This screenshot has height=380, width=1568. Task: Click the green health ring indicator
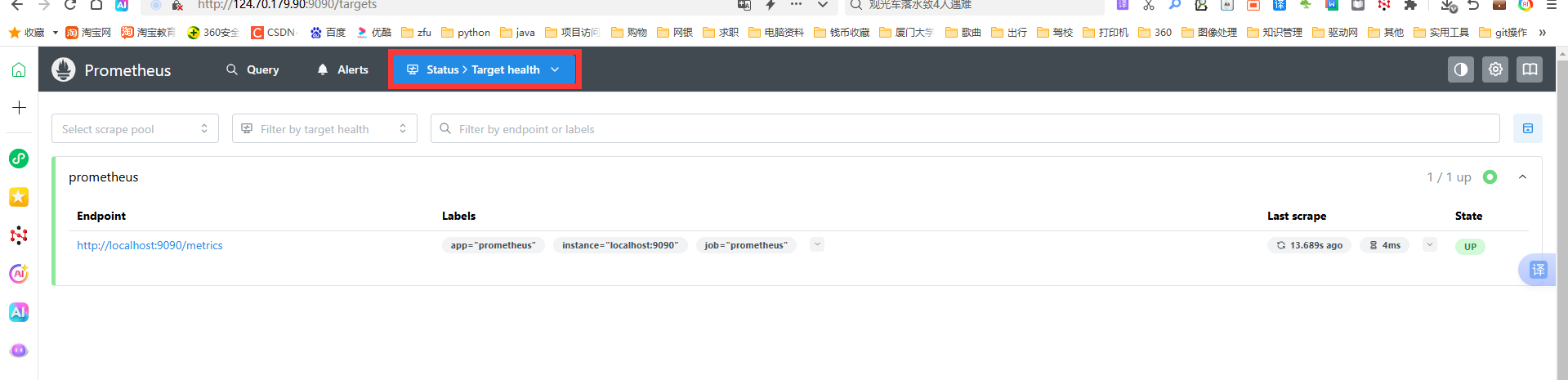pyautogui.click(x=1490, y=177)
